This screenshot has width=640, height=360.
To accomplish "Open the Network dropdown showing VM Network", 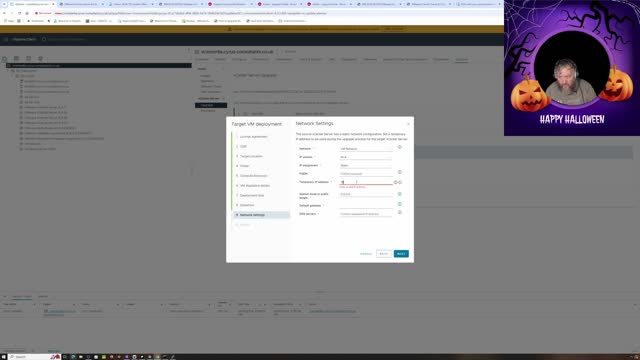I will (x=366, y=149).
